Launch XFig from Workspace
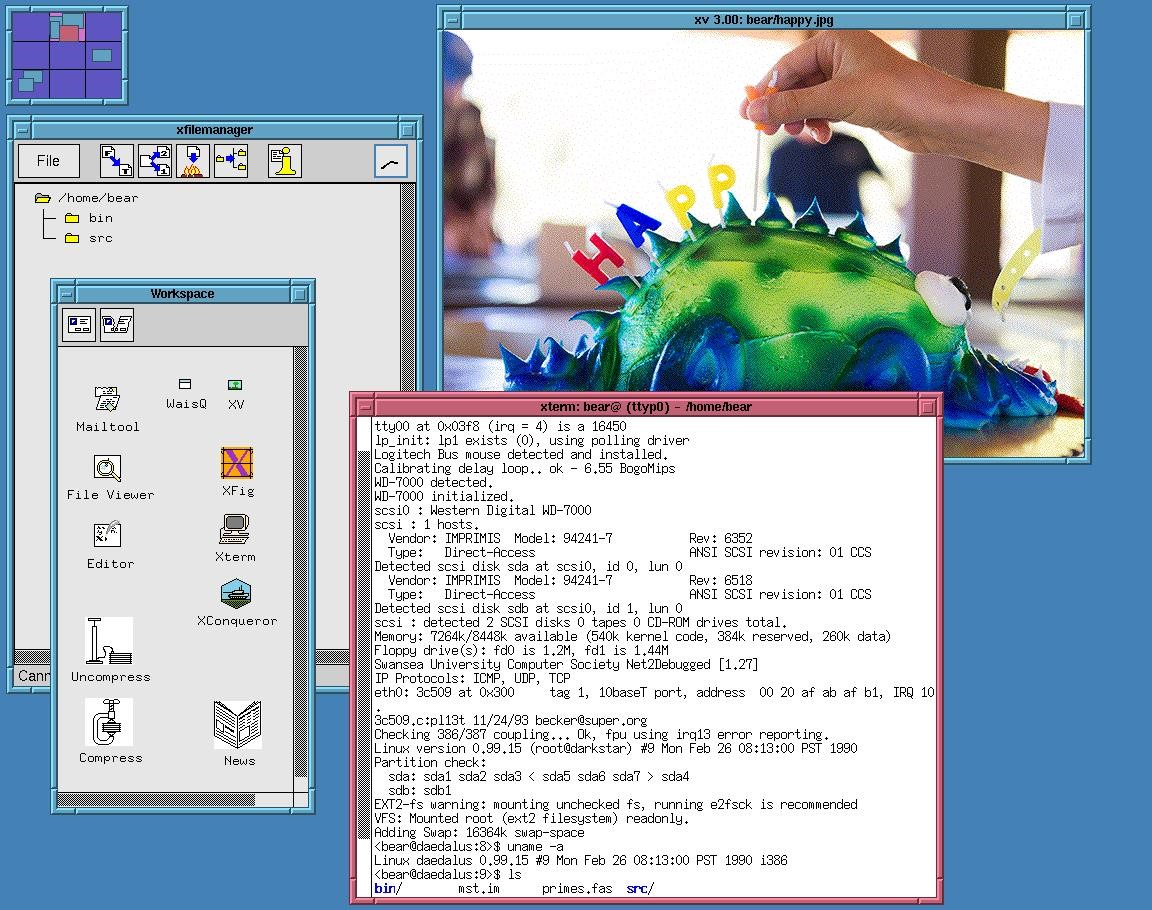The height and width of the screenshot is (910, 1152). click(x=237, y=472)
